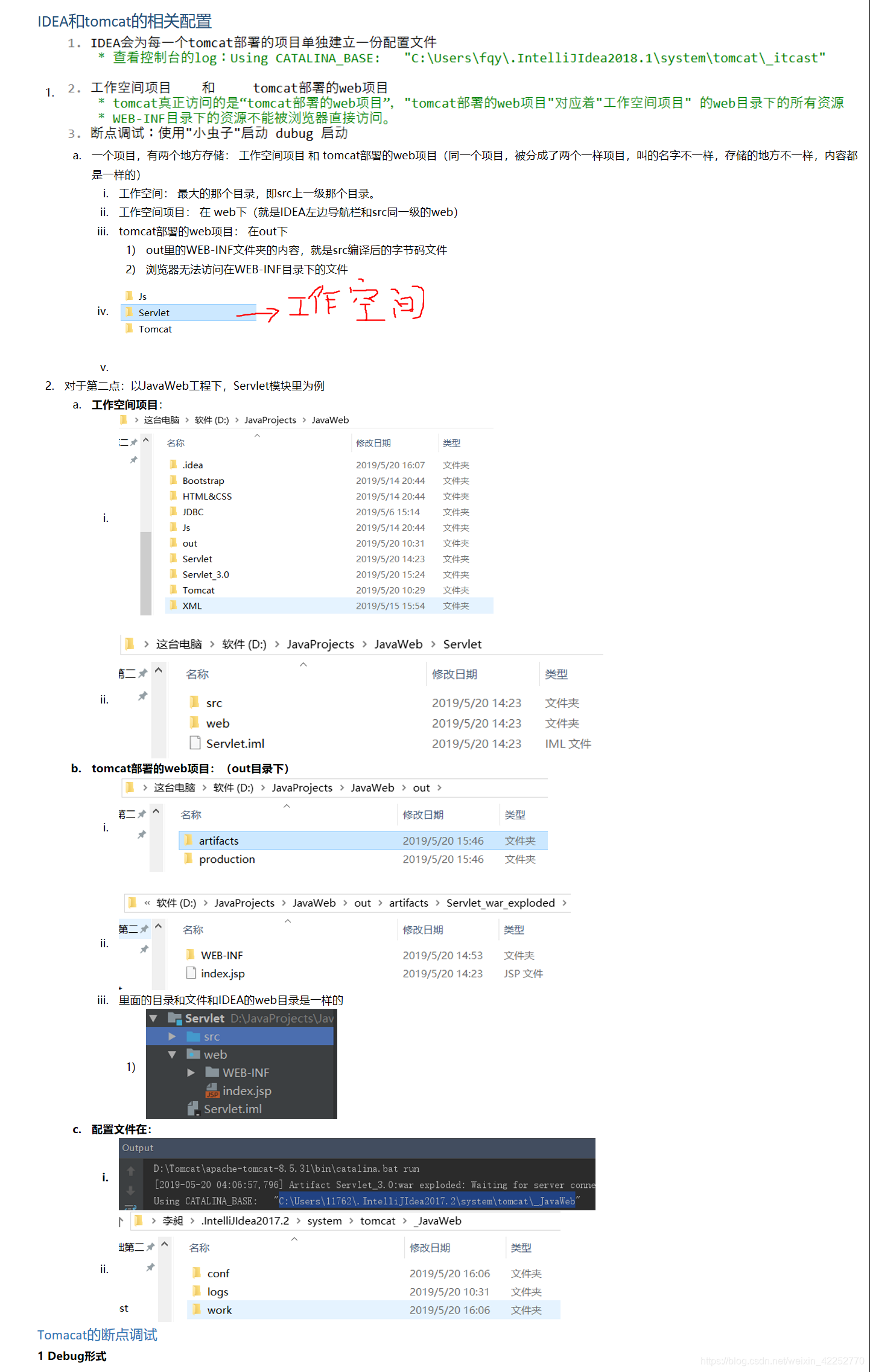Click 名称 header above WEB-INF row
This screenshot has width=870, height=1372.
(x=193, y=930)
